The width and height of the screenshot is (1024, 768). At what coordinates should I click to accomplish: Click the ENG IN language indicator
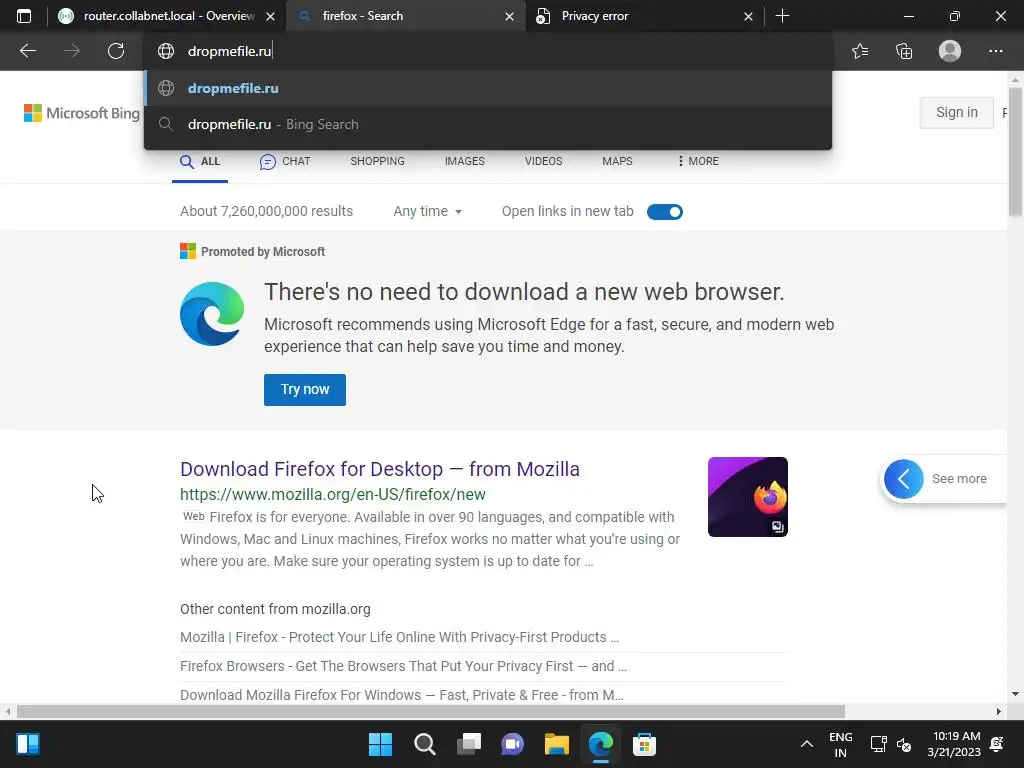[x=840, y=744]
